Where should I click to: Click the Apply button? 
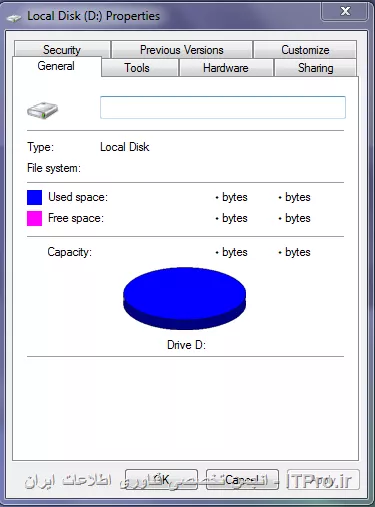323,480
